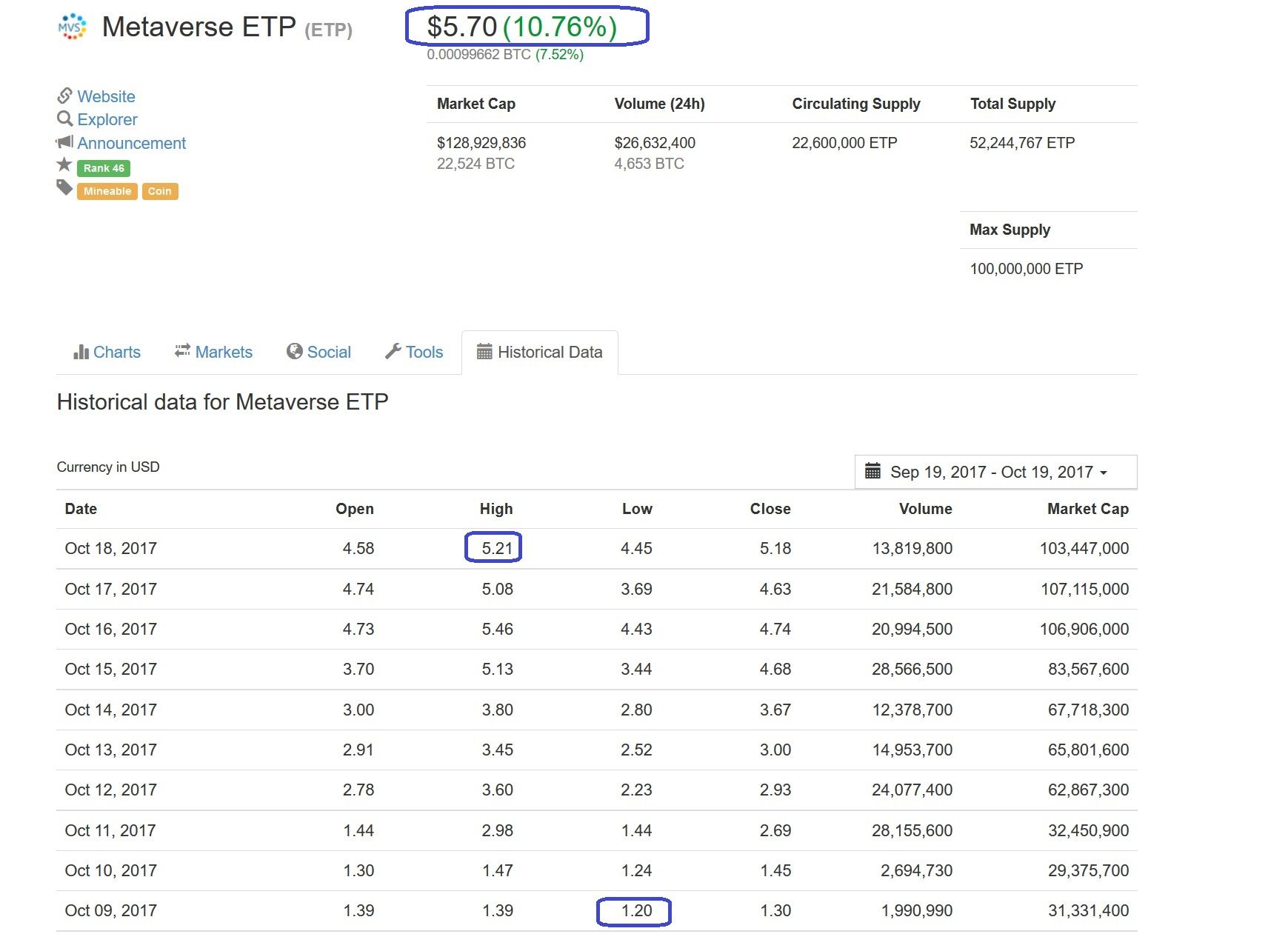Click the wrench icon on Tools tab
Image resolution: width=1288 pixels, height=934 pixels.
tap(393, 351)
